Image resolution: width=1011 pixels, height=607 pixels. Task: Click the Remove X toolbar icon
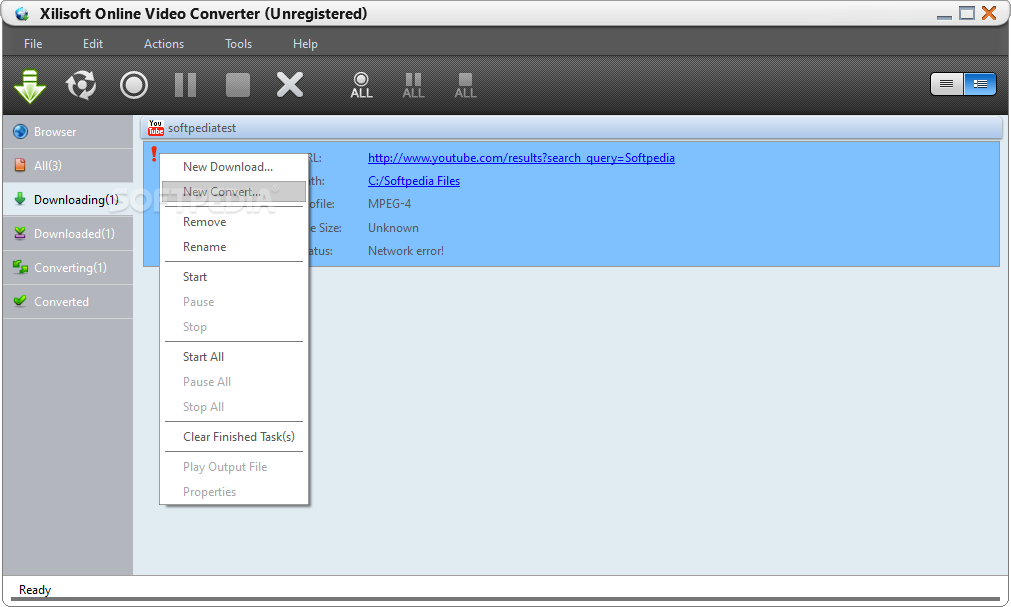[x=290, y=85]
